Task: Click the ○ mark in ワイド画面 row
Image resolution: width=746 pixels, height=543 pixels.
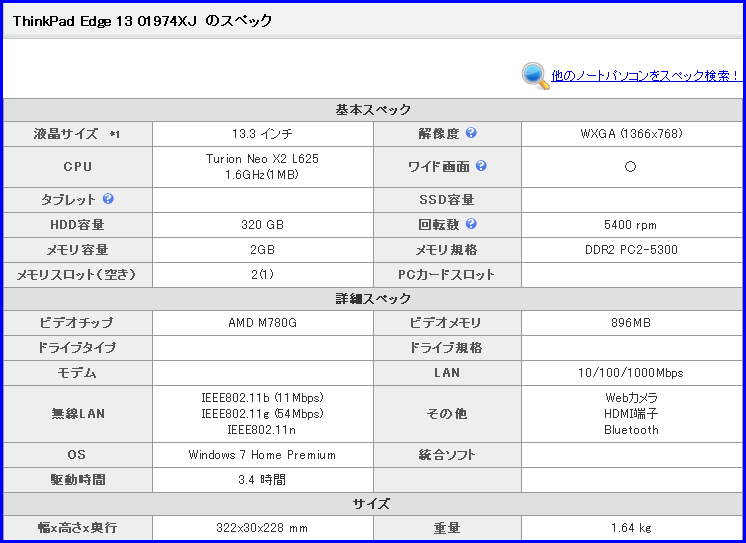Action: pos(630,167)
